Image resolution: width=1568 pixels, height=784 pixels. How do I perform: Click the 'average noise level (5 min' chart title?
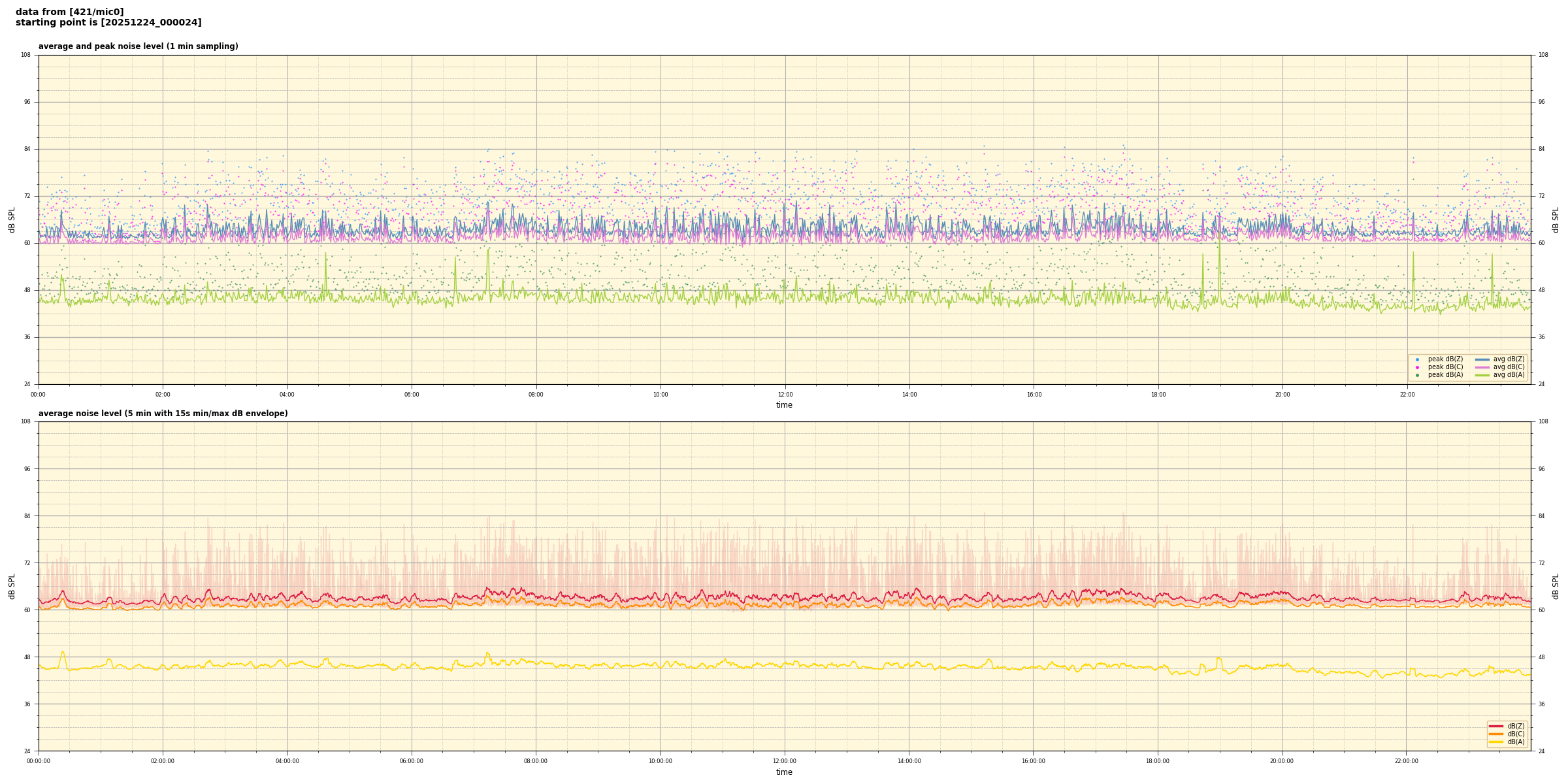[x=163, y=414]
